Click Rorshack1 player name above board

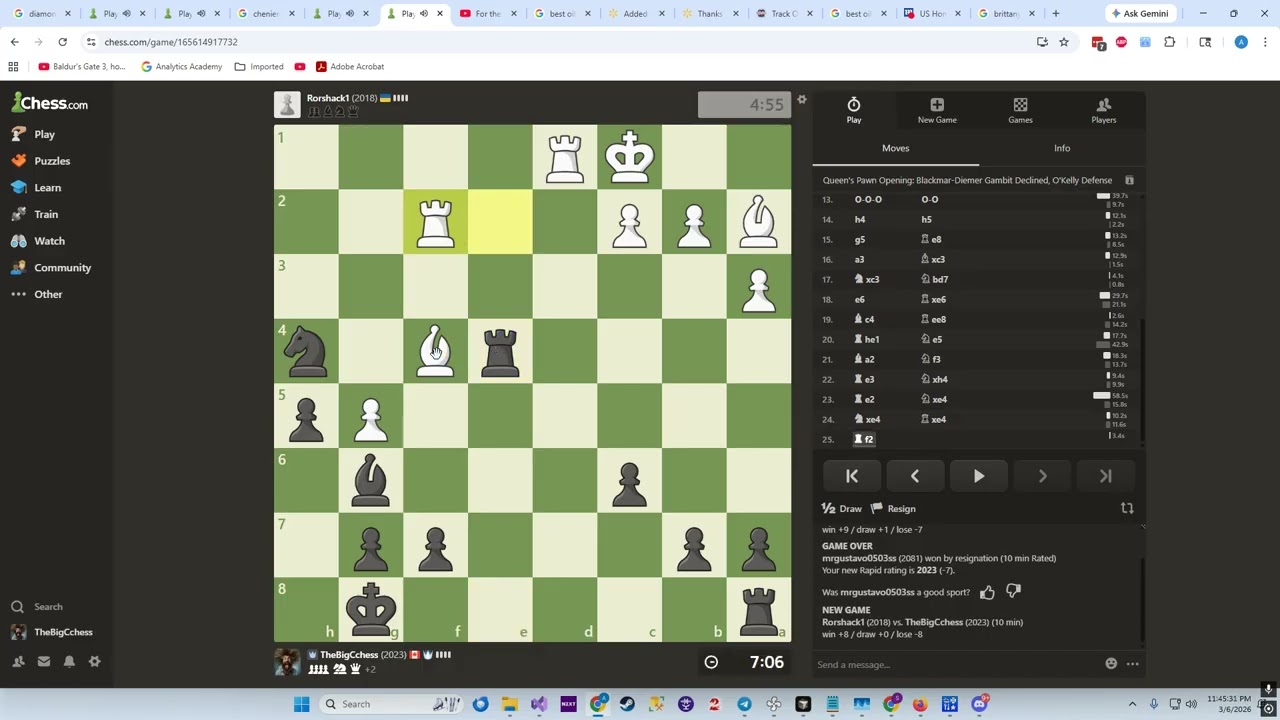pyautogui.click(x=327, y=98)
